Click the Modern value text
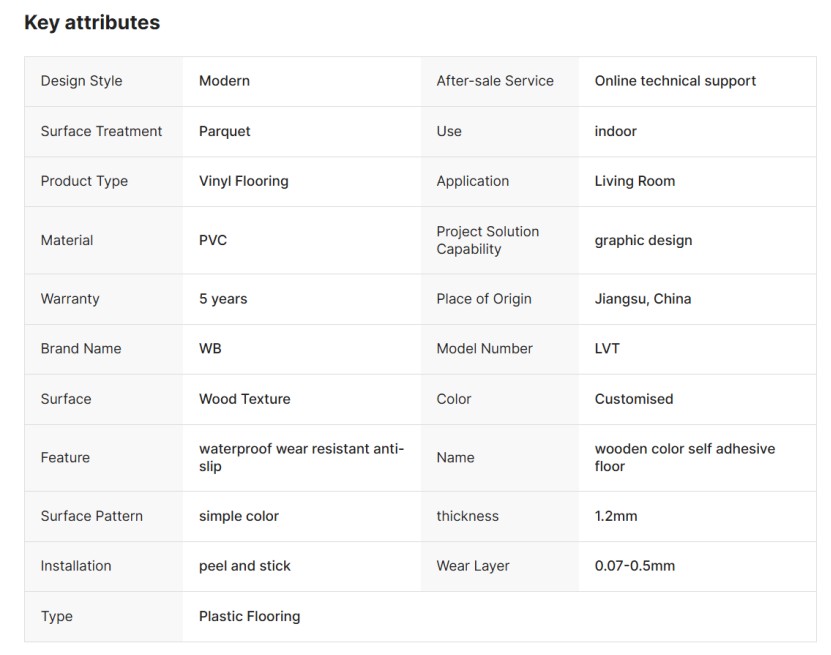 [224, 81]
